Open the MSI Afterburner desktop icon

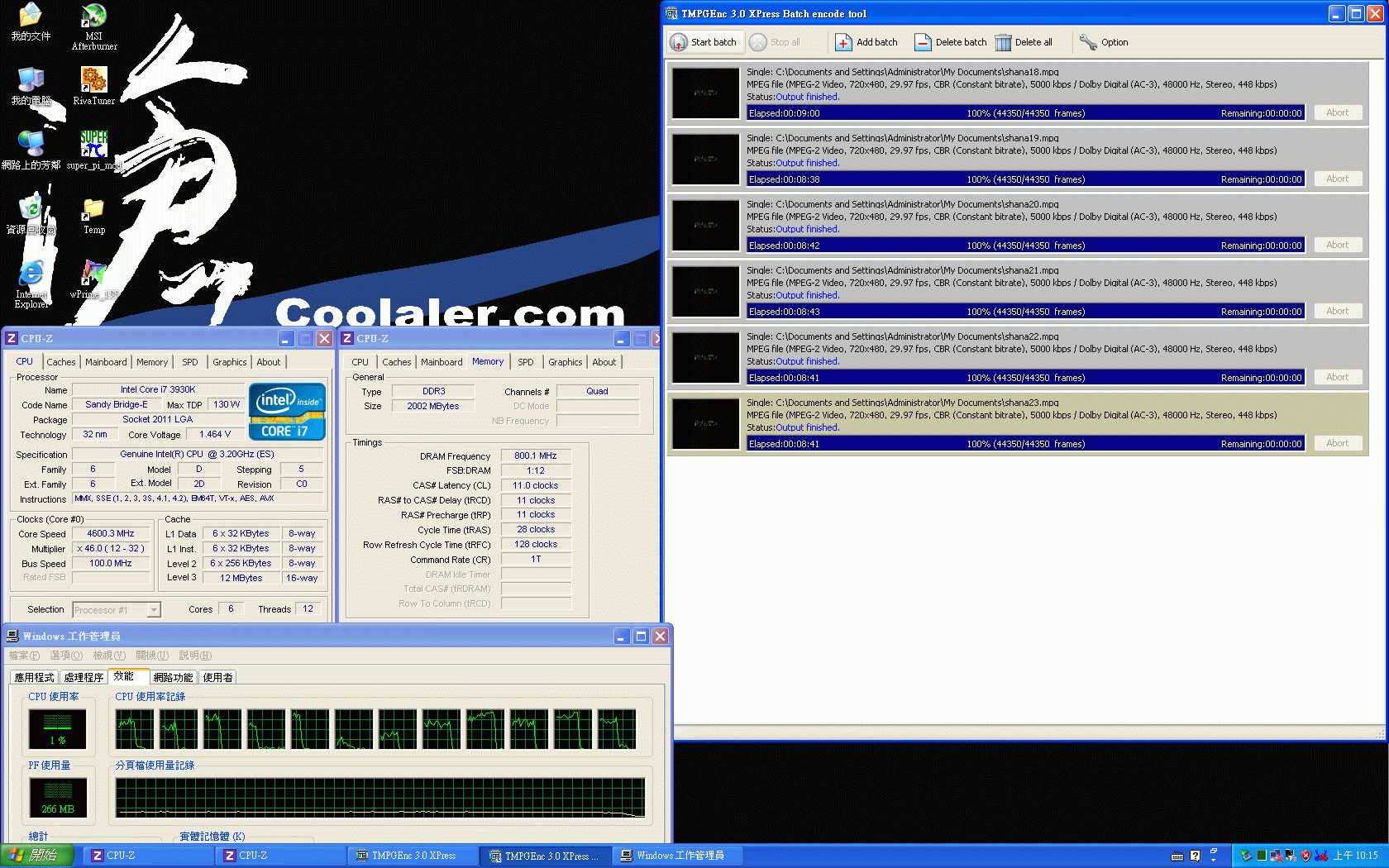coord(93,26)
